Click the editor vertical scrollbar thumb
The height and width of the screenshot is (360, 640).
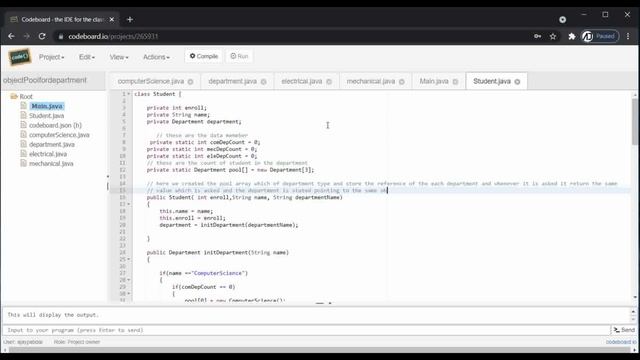(635, 121)
